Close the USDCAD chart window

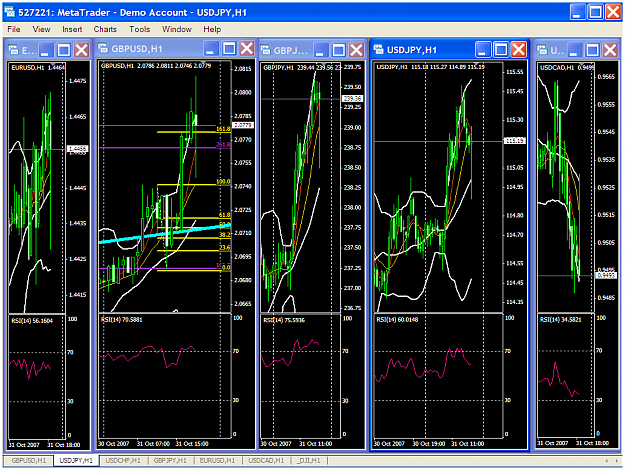[x=610, y=50]
